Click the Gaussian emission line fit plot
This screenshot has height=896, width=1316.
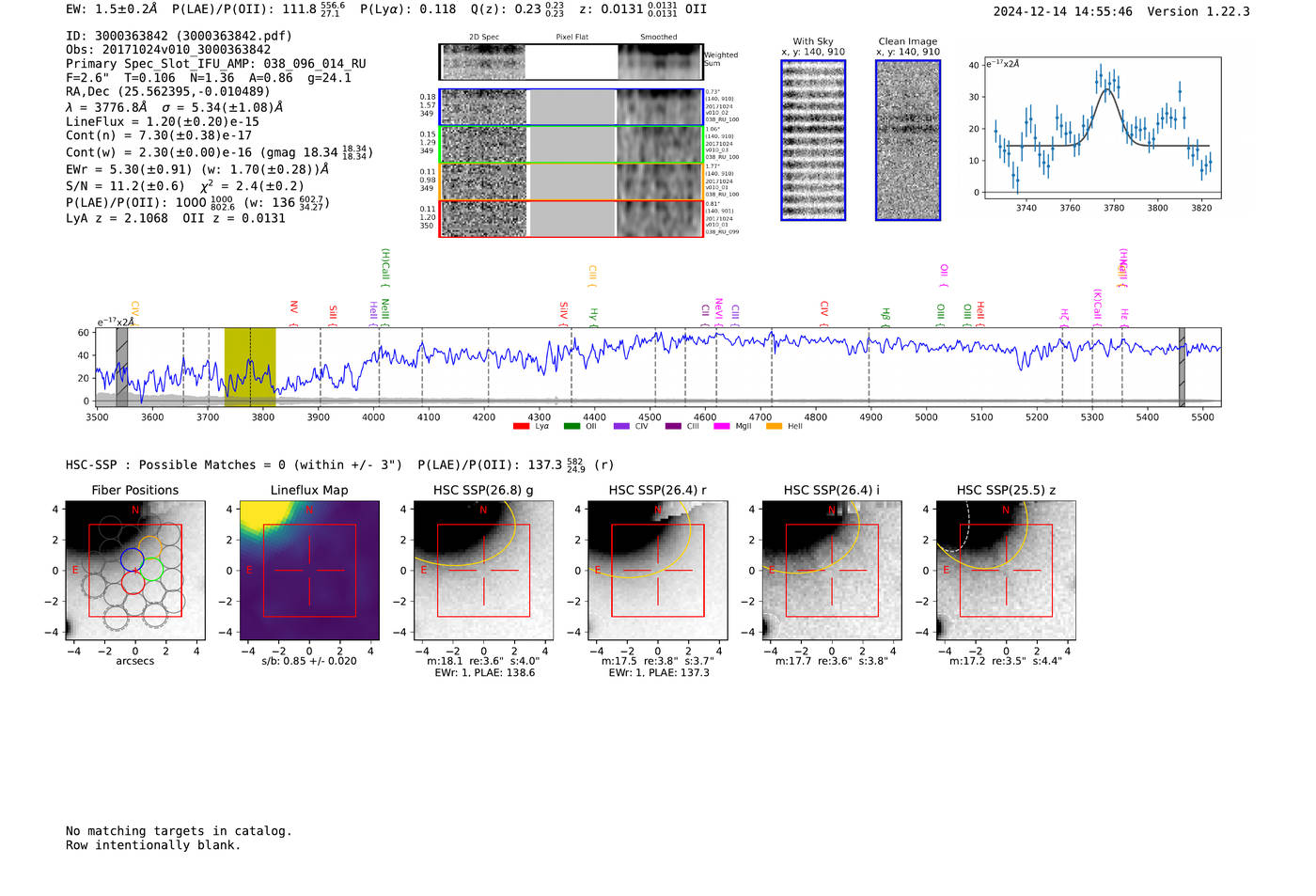[x=1102, y=128]
